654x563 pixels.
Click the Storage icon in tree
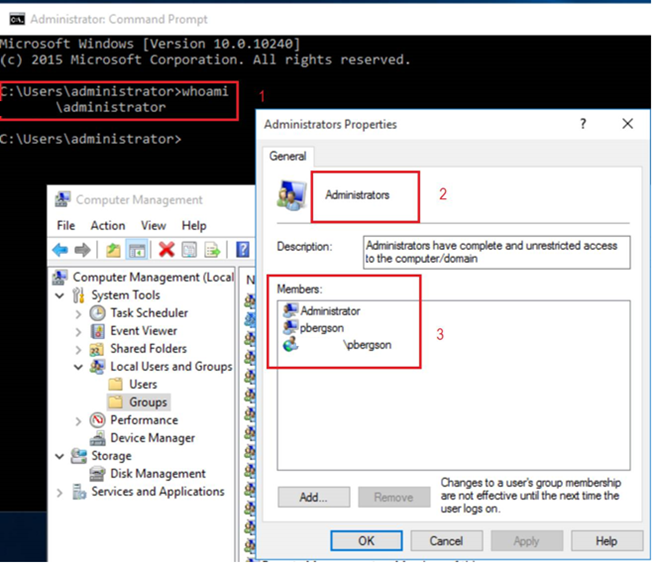tap(78, 456)
